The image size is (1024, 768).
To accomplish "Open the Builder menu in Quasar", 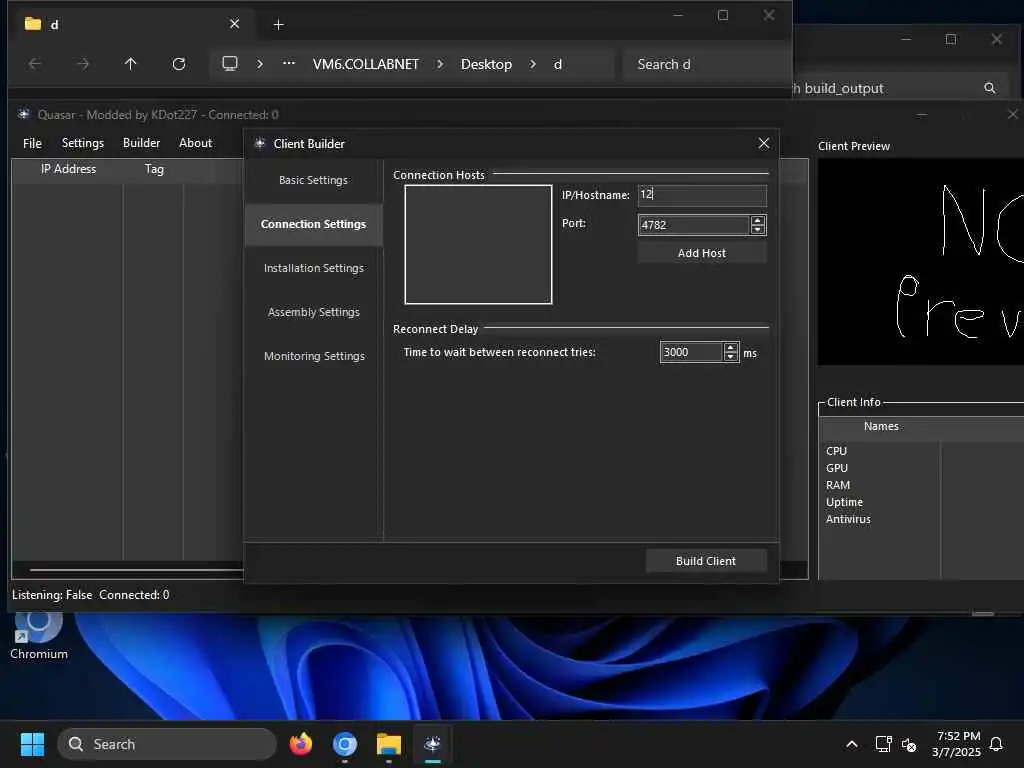I will [141, 143].
